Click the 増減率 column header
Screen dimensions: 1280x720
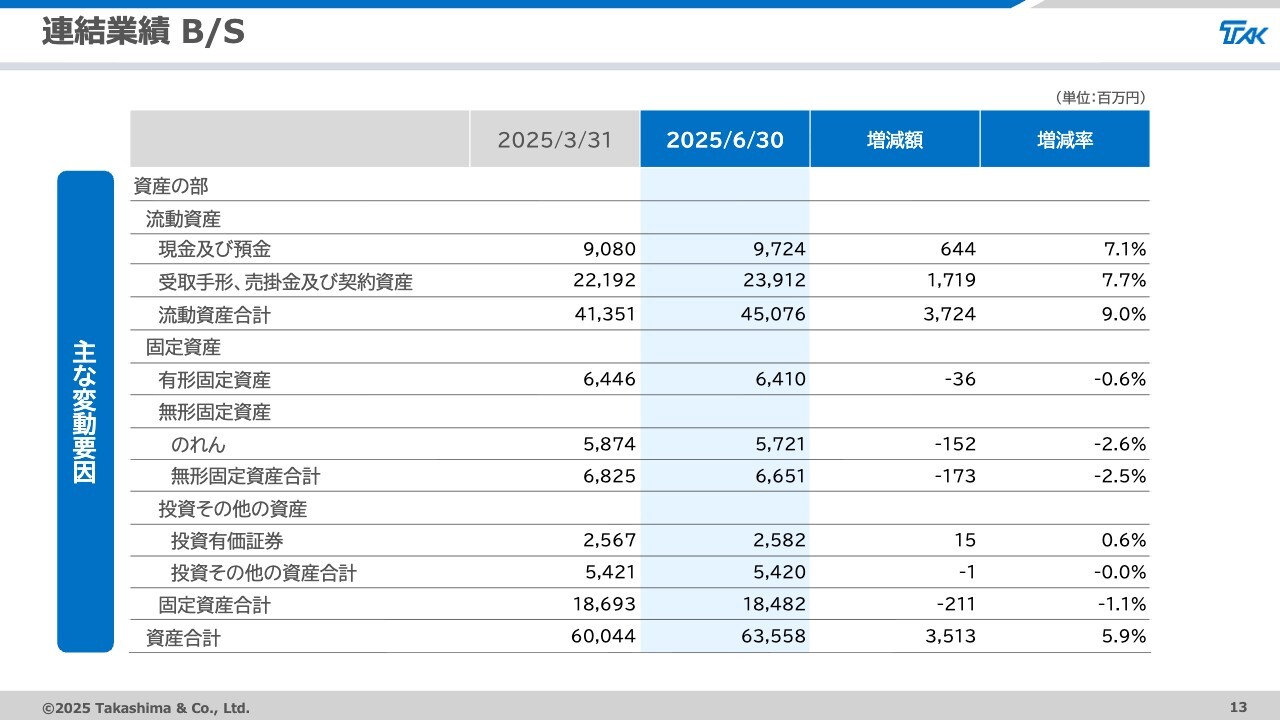tap(1065, 139)
